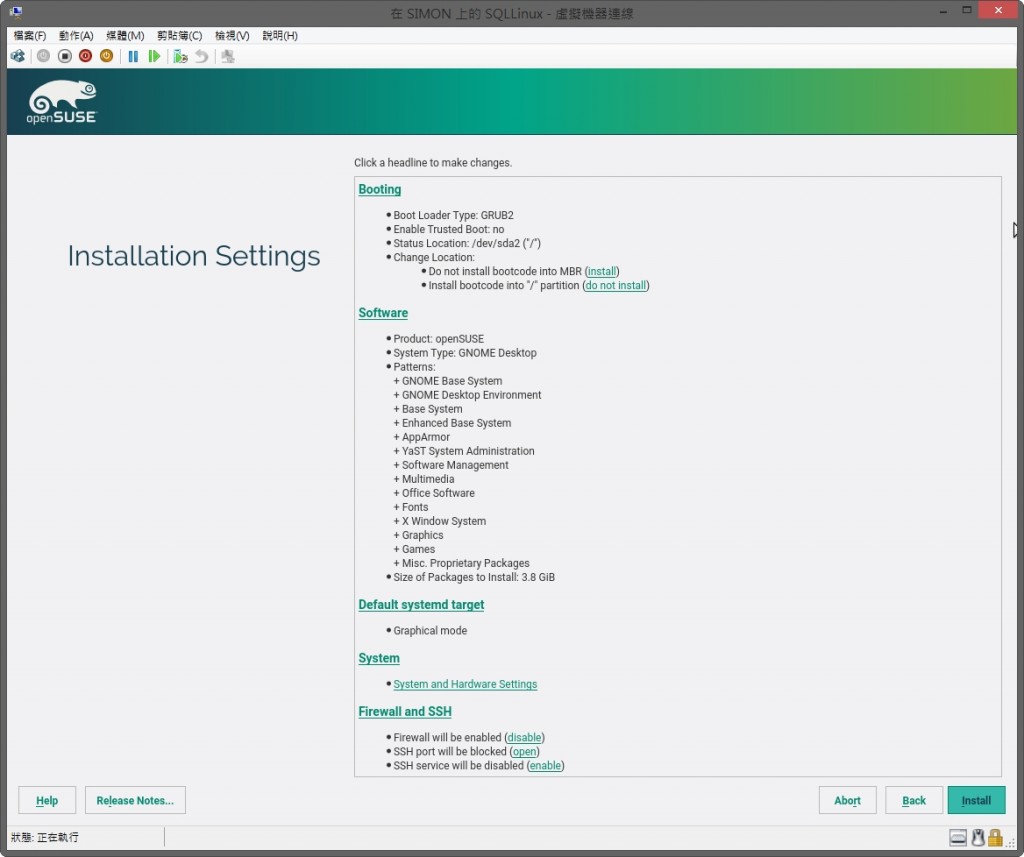
Task: Click 'open' link for SSH port
Action: pyautogui.click(x=524, y=752)
